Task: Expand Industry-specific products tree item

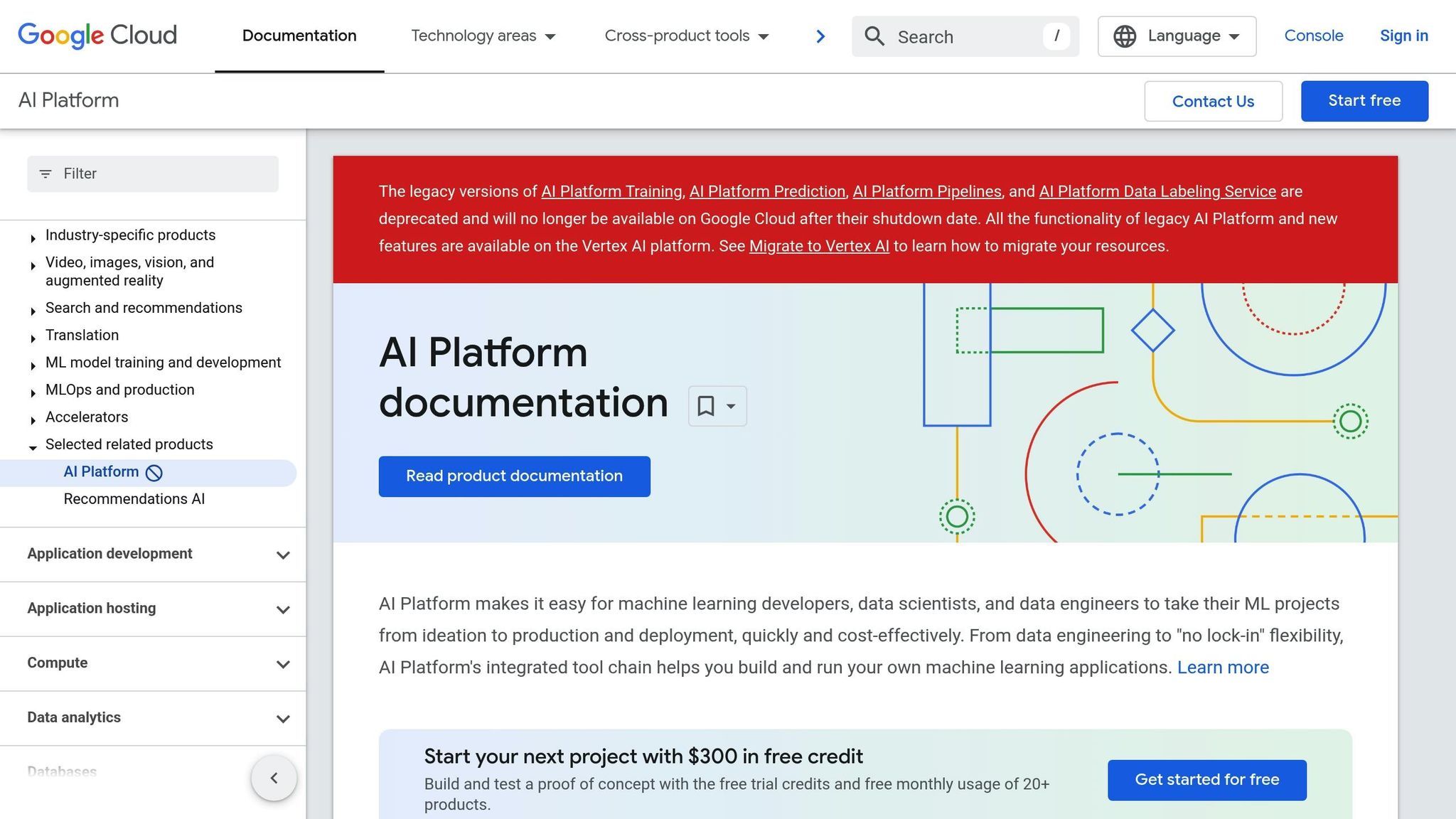Action: (x=33, y=238)
